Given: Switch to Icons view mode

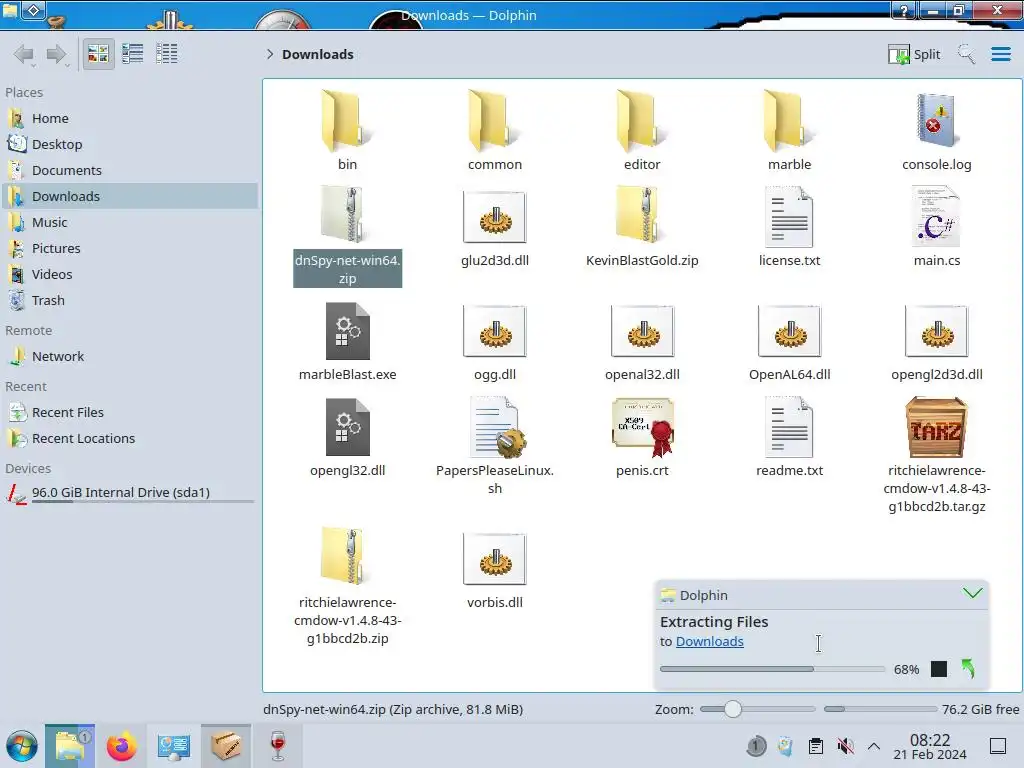Looking at the screenshot, I should click(x=98, y=54).
